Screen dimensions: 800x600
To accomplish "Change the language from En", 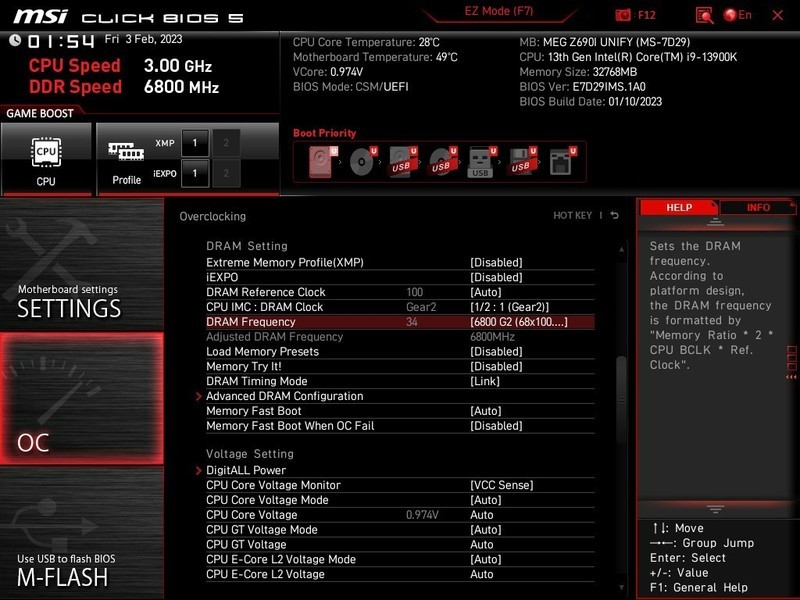I will tap(736, 15).
